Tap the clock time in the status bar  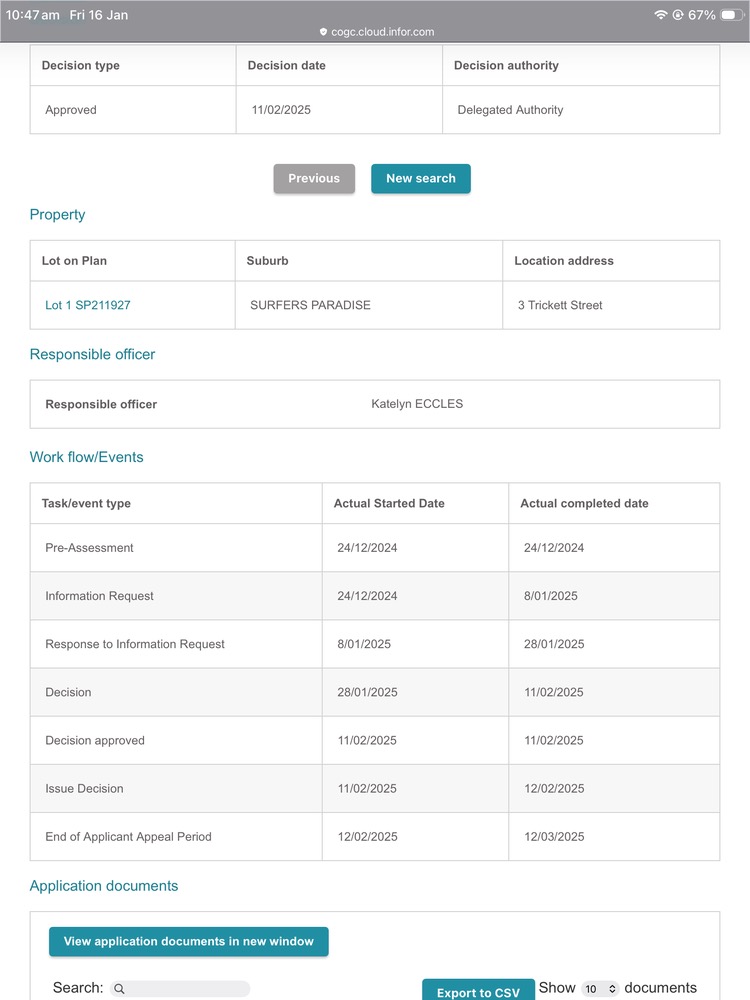33,15
